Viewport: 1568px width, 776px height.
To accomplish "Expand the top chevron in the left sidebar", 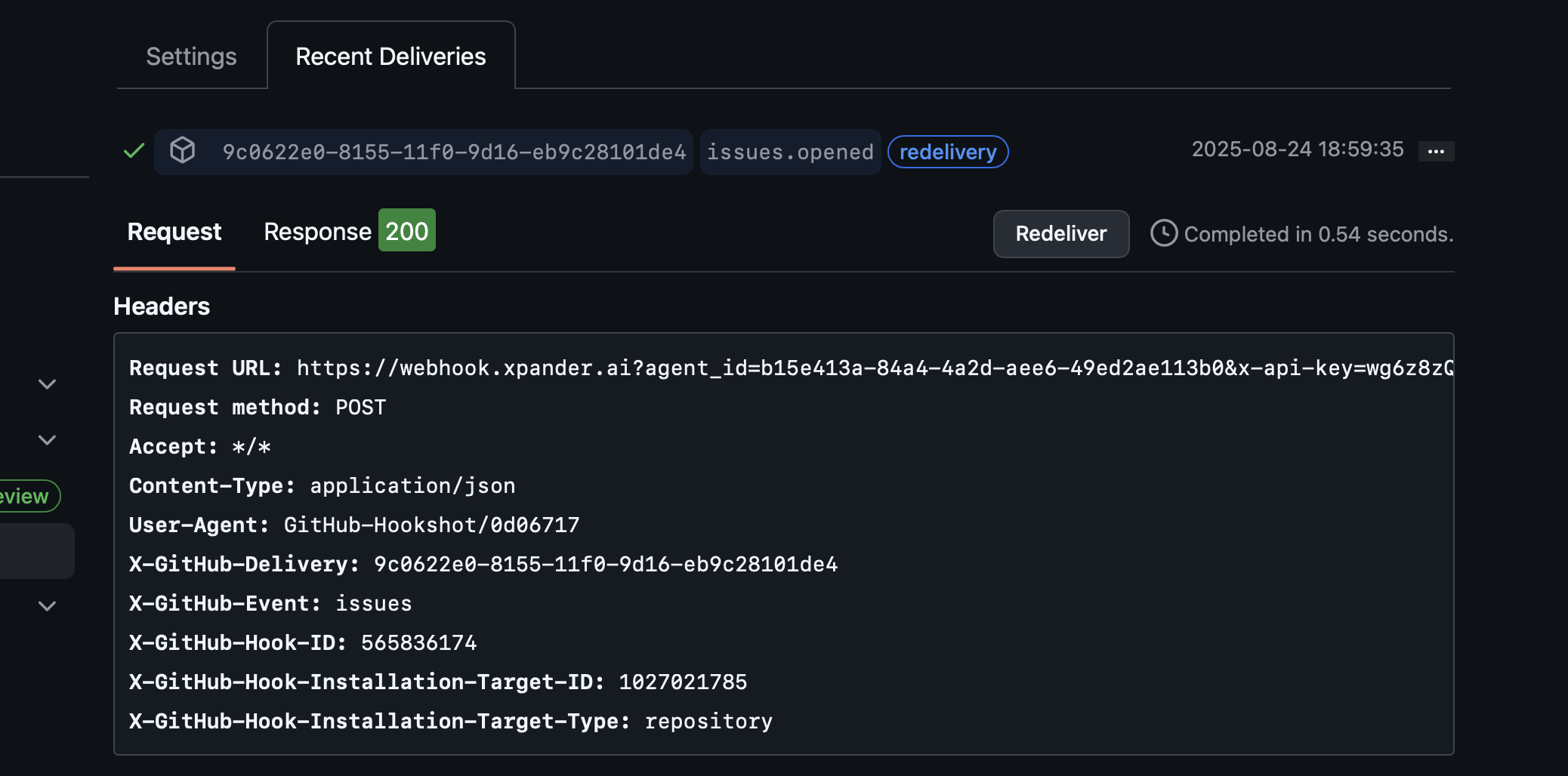I will pyautogui.click(x=48, y=384).
